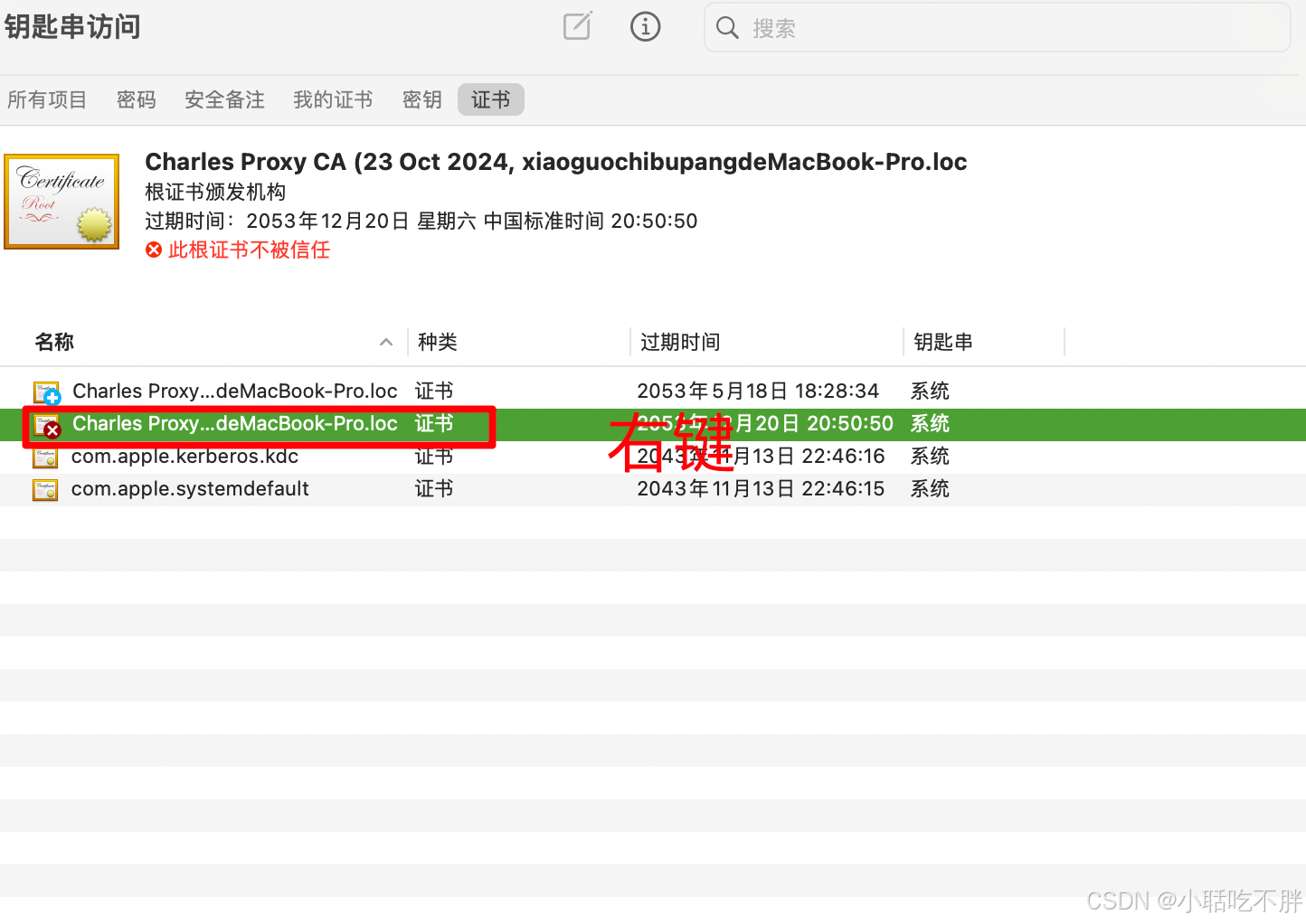Click 此根证书不被信任 warning text
This screenshot has height=924, width=1306.
[249, 250]
